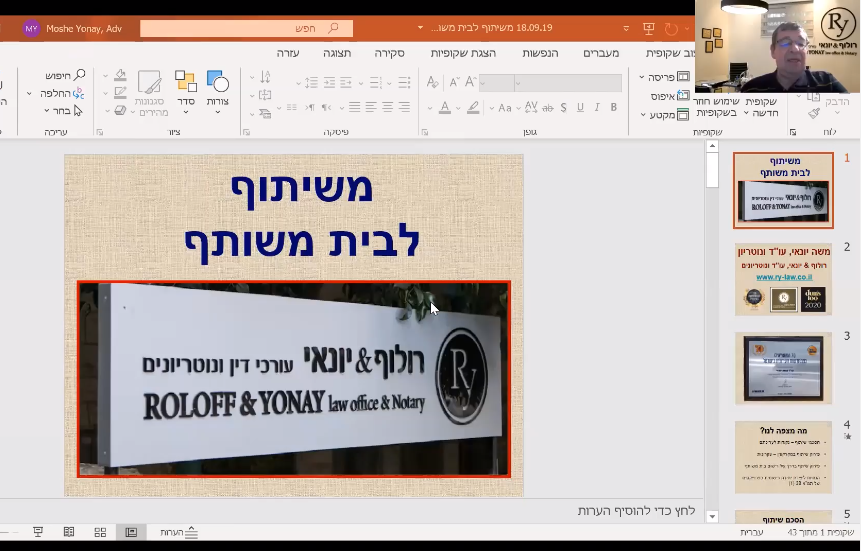The image size is (861, 551).
Task: Click the text highlight color marker
Action: [x=473, y=108]
